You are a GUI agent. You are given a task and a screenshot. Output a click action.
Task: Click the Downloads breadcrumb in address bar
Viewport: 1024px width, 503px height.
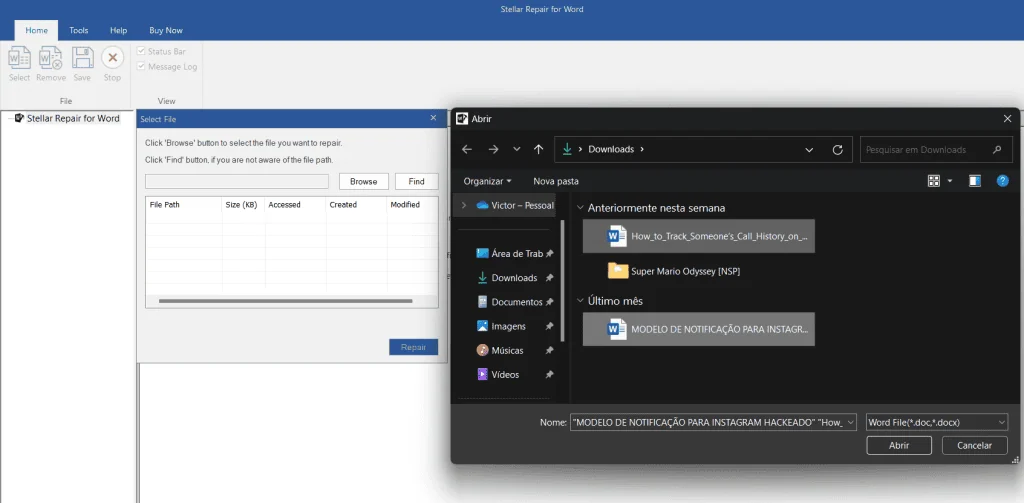click(611, 149)
